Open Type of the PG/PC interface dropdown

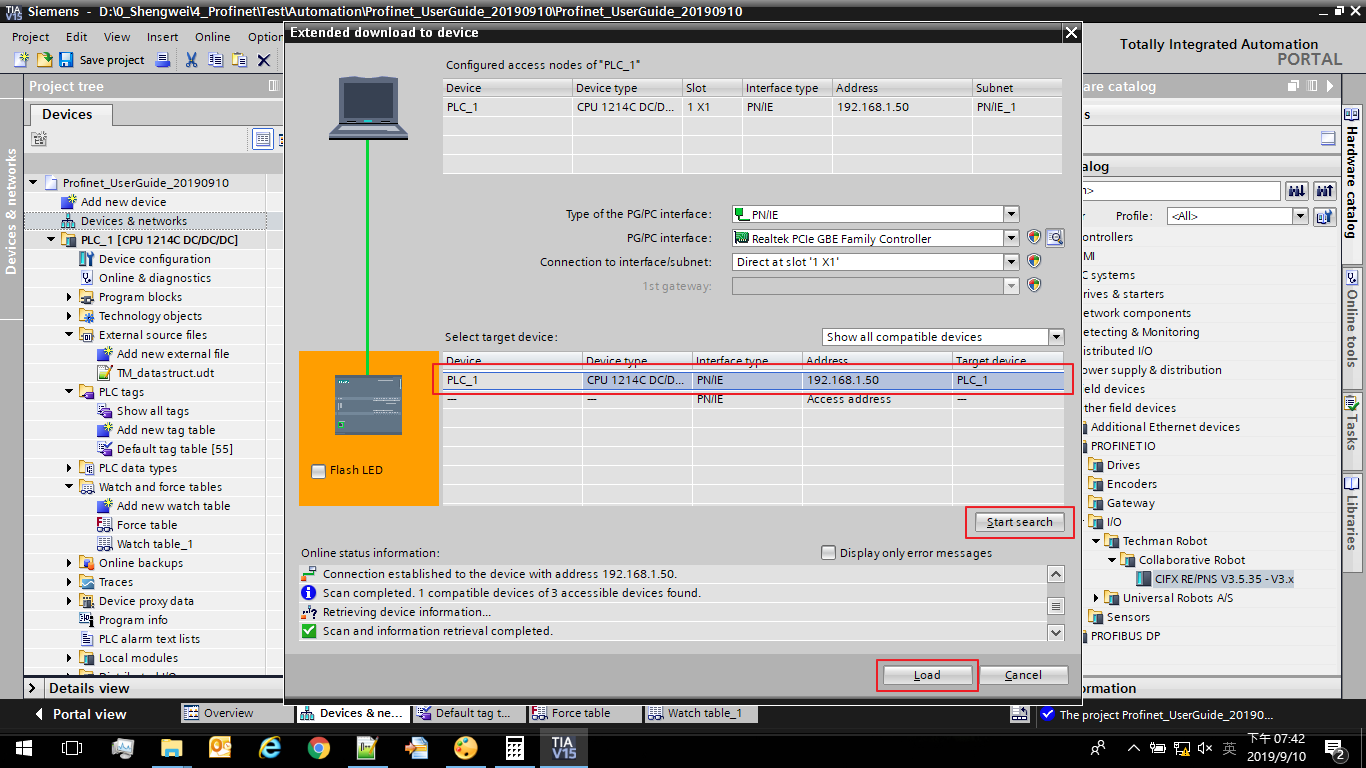[1011, 214]
